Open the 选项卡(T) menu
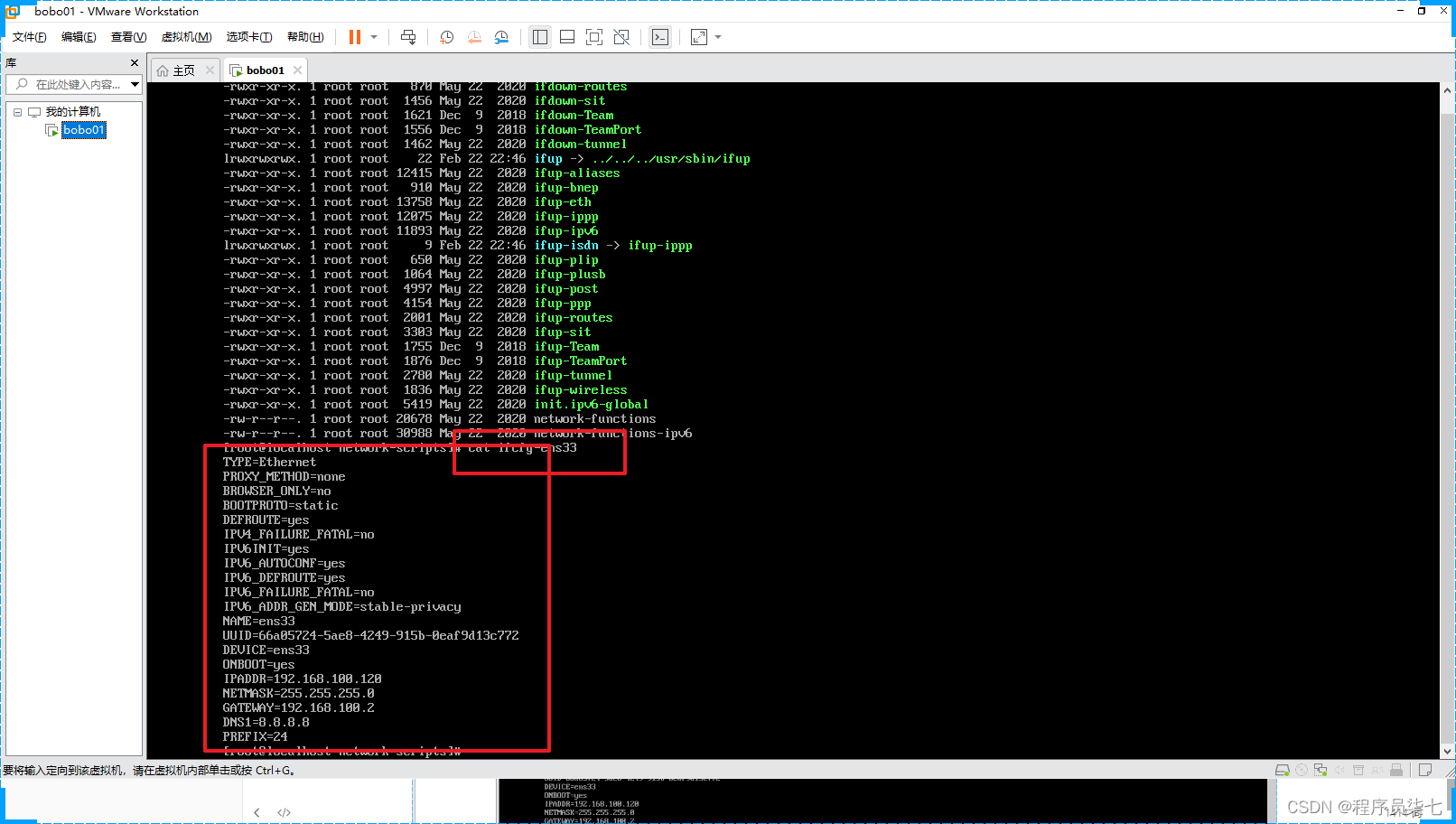 pos(248,37)
